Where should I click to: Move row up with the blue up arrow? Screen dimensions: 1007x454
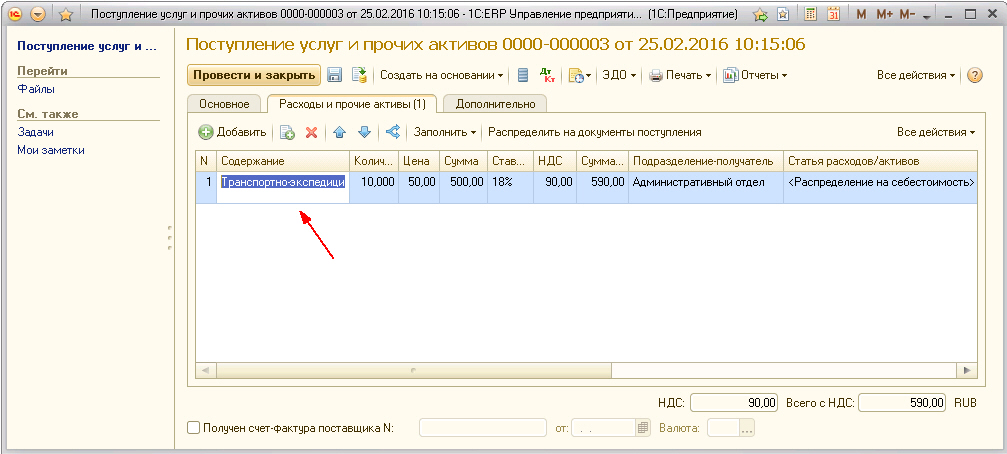(340, 132)
